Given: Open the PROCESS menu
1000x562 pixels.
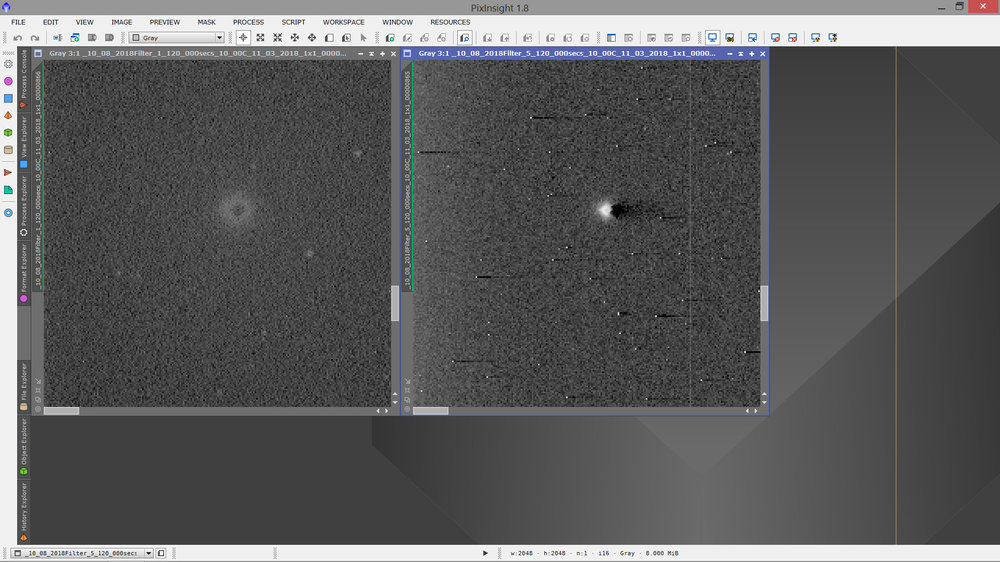Looking at the screenshot, I should (248, 22).
